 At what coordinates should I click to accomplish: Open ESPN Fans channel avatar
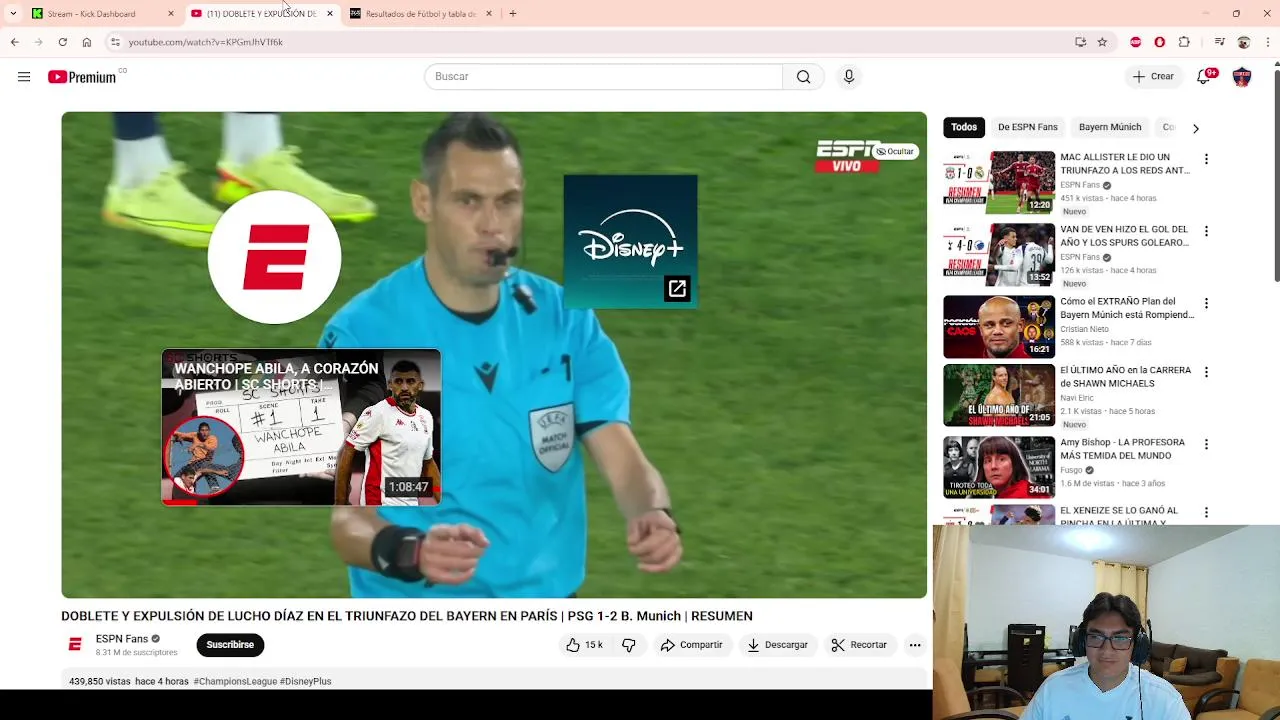pos(75,645)
